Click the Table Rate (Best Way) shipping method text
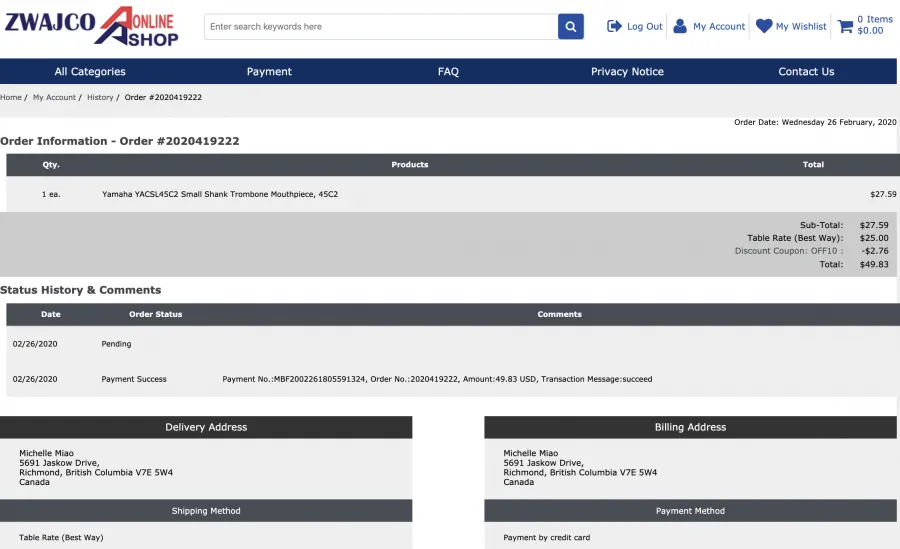Image resolution: width=900 pixels, height=549 pixels. click(x=61, y=538)
